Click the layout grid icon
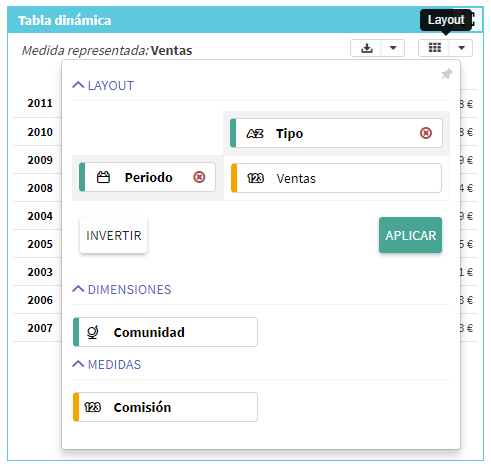 point(434,48)
